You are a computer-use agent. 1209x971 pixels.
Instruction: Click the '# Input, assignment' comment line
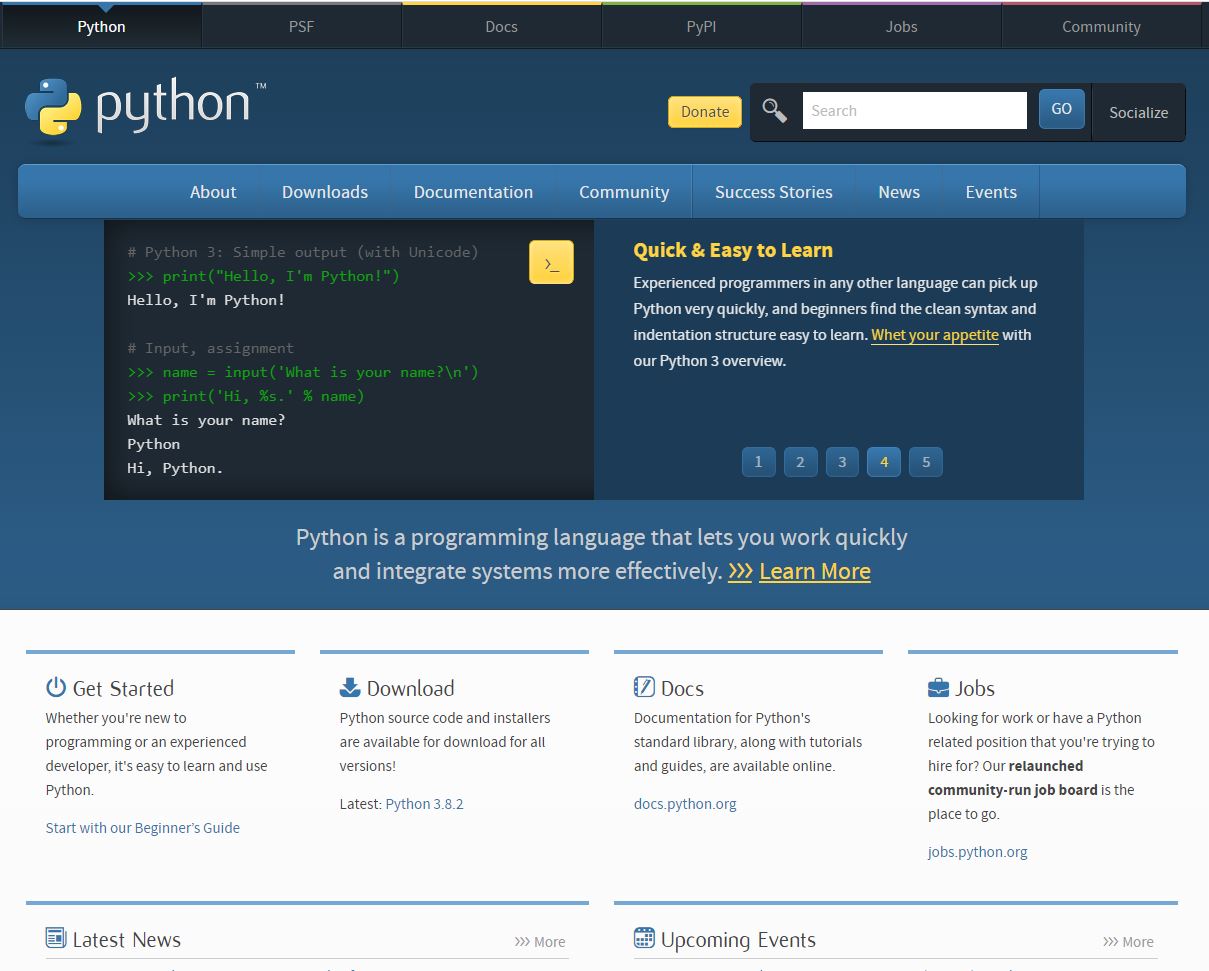[210, 348]
